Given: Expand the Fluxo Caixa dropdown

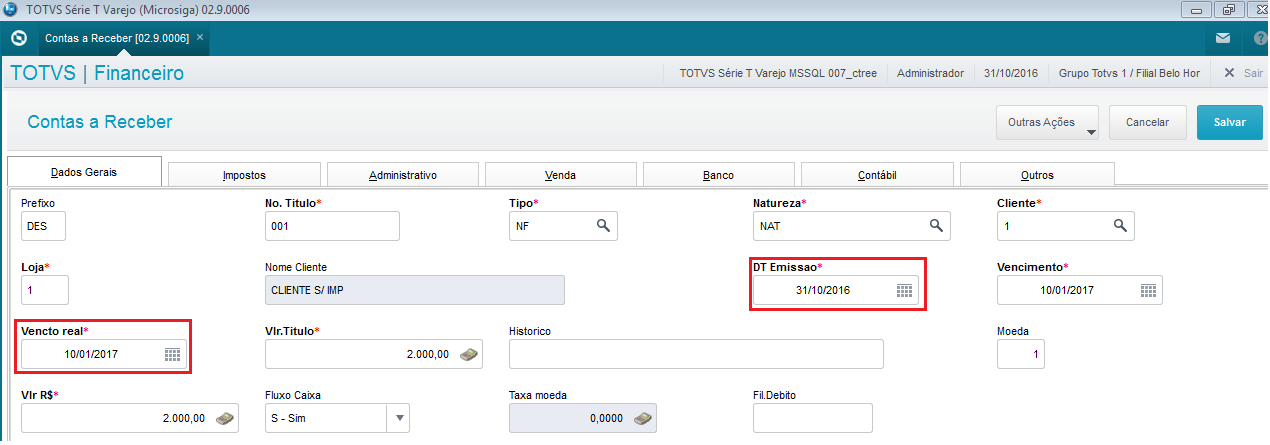Looking at the screenshot, I should (x=398, y=418).
